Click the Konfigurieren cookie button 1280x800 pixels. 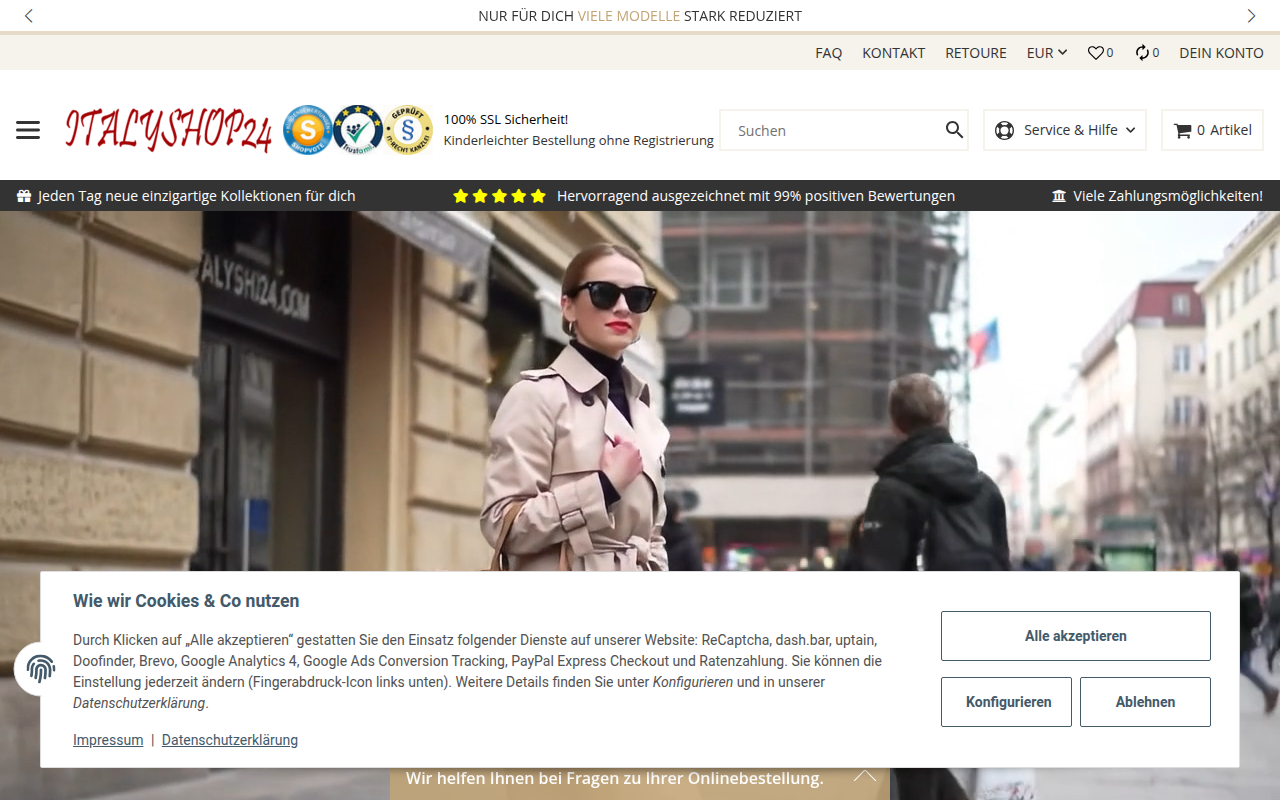pos(1006,702)
